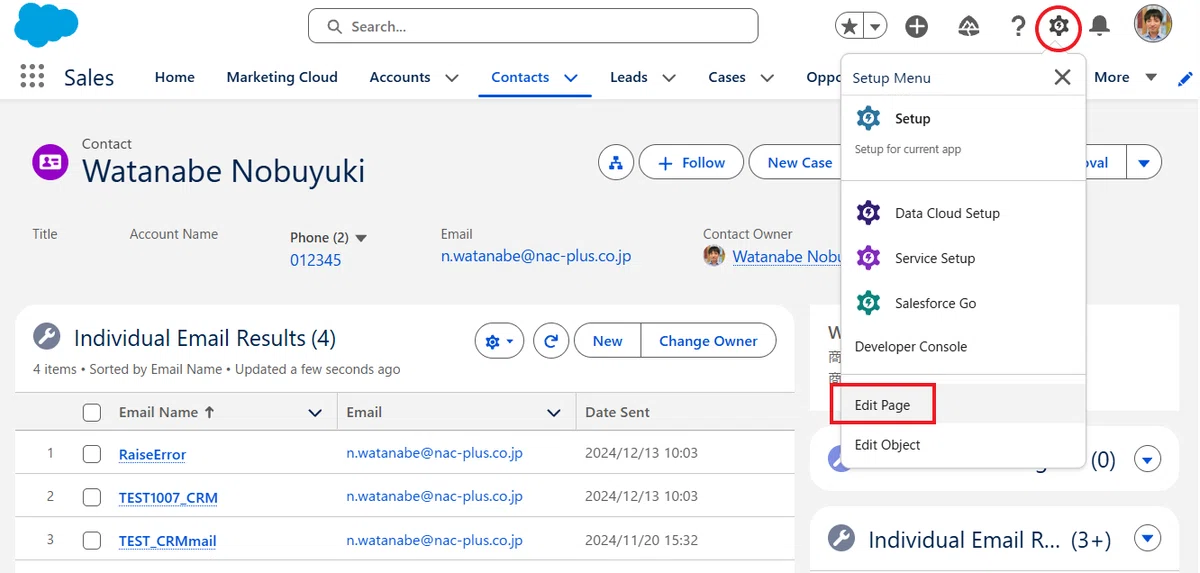Click the email in the RaiseError row
Viewport: 1200px width, 573px height.
[x=435, y=453]
